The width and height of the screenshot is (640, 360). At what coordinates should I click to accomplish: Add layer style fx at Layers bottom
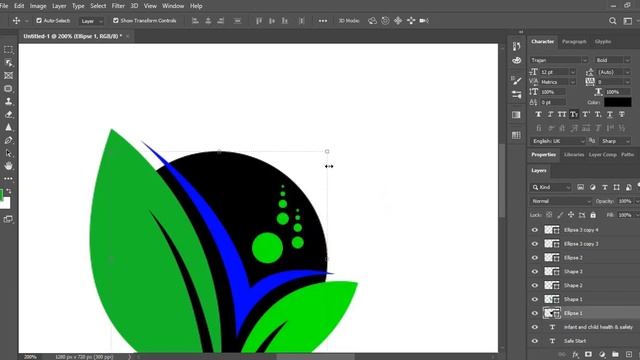575,354
